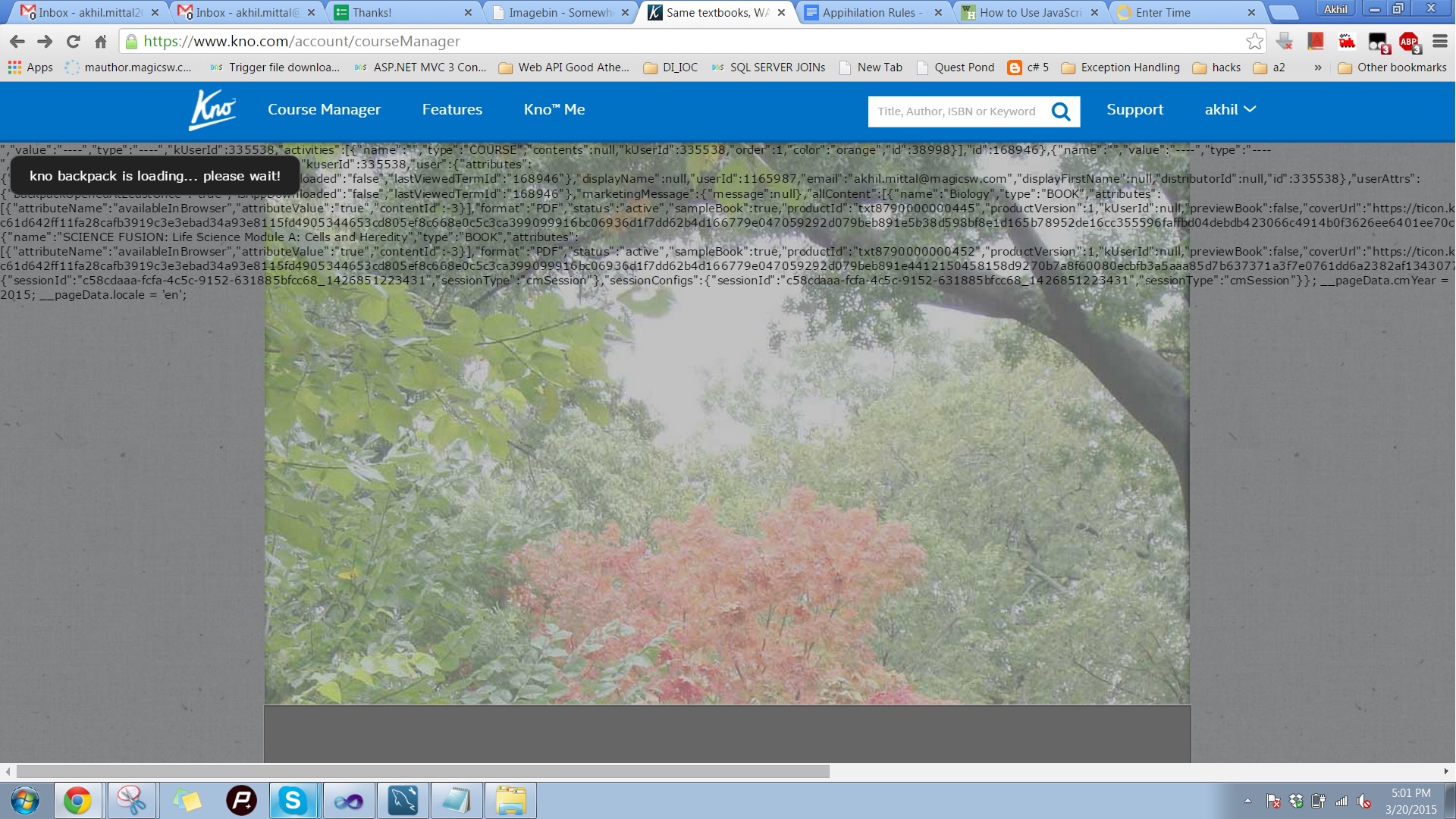The width and height of the screenshot is (1456, 819).
Task: Switch to the Appihilation Rules tab
Action: tap(874, 12)
